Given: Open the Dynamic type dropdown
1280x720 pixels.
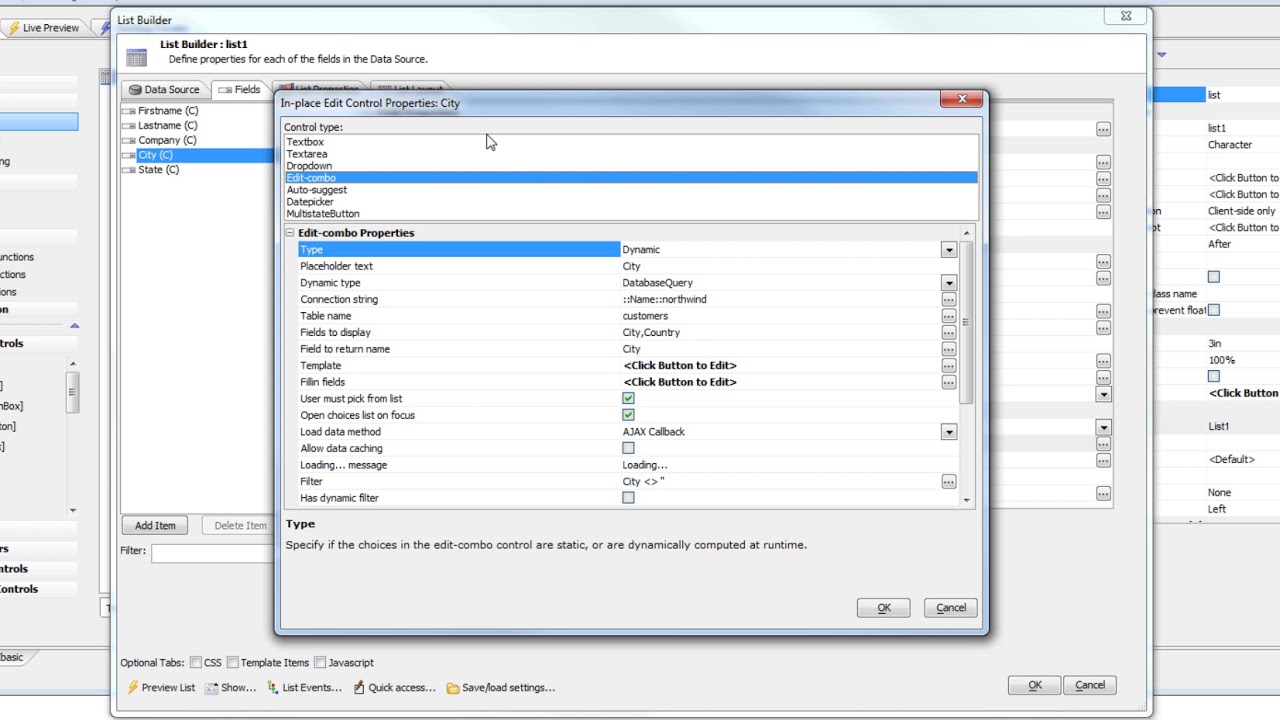Looking at the screenshot, I should [x=948, y=283].
